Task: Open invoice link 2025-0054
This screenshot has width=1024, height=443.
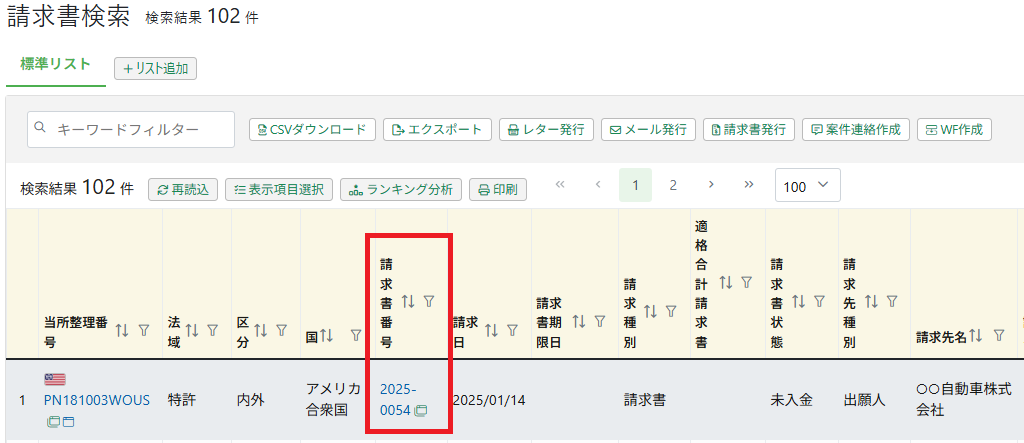Action: tap(397, 400)
